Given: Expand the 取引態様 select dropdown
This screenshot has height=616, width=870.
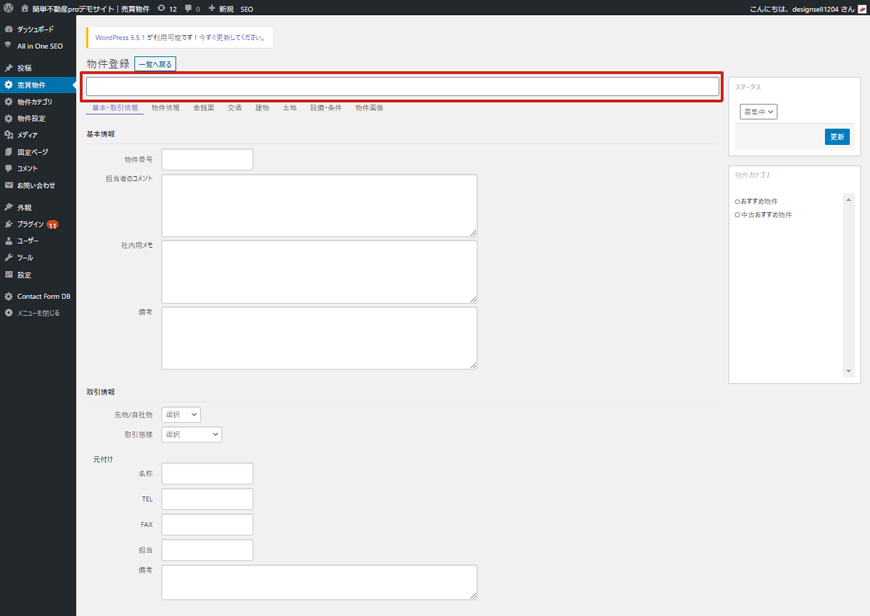Looking at the screenshot, I should [x=191, y=435].
